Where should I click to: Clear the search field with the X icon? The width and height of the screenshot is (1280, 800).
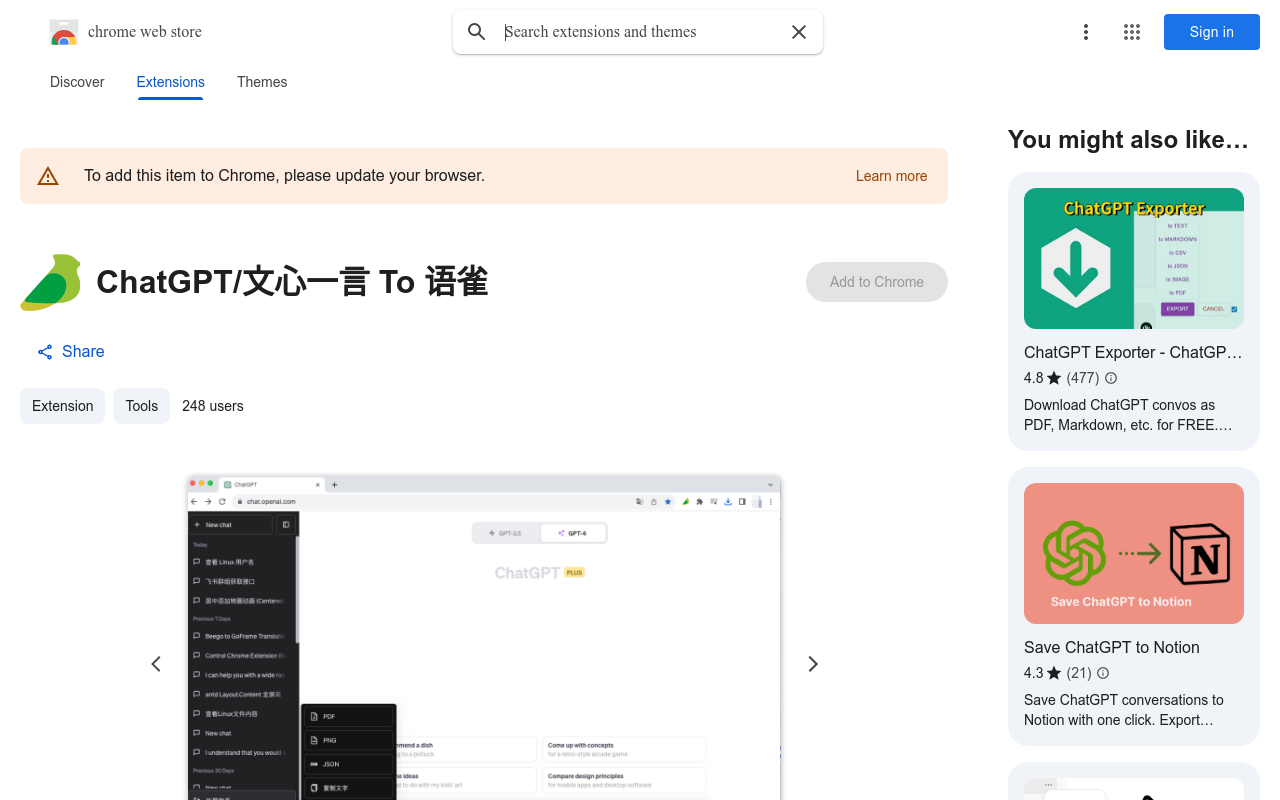click(798, 32)
